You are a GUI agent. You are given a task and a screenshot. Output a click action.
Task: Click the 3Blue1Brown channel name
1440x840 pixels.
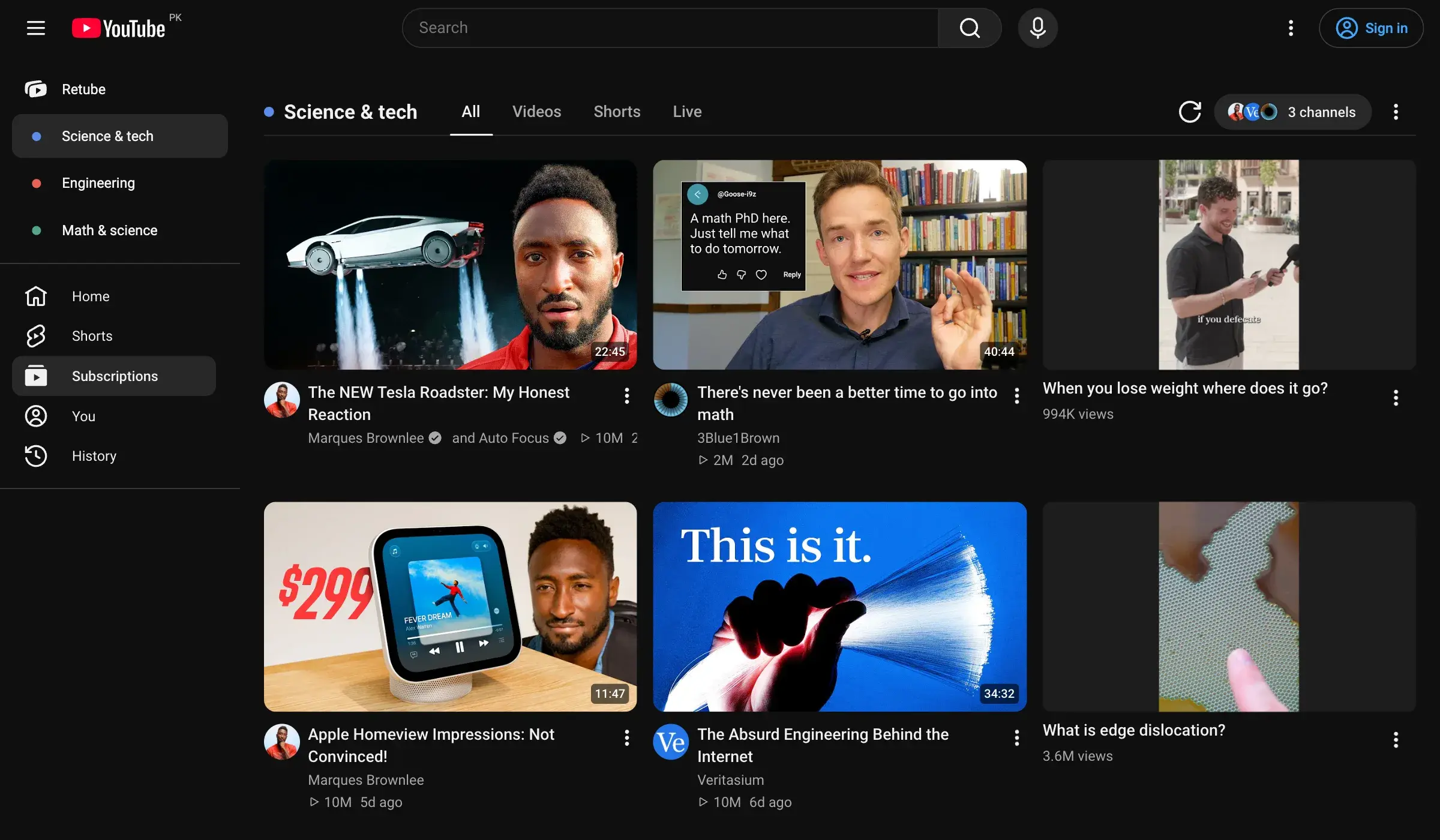(x=739, y=438)
